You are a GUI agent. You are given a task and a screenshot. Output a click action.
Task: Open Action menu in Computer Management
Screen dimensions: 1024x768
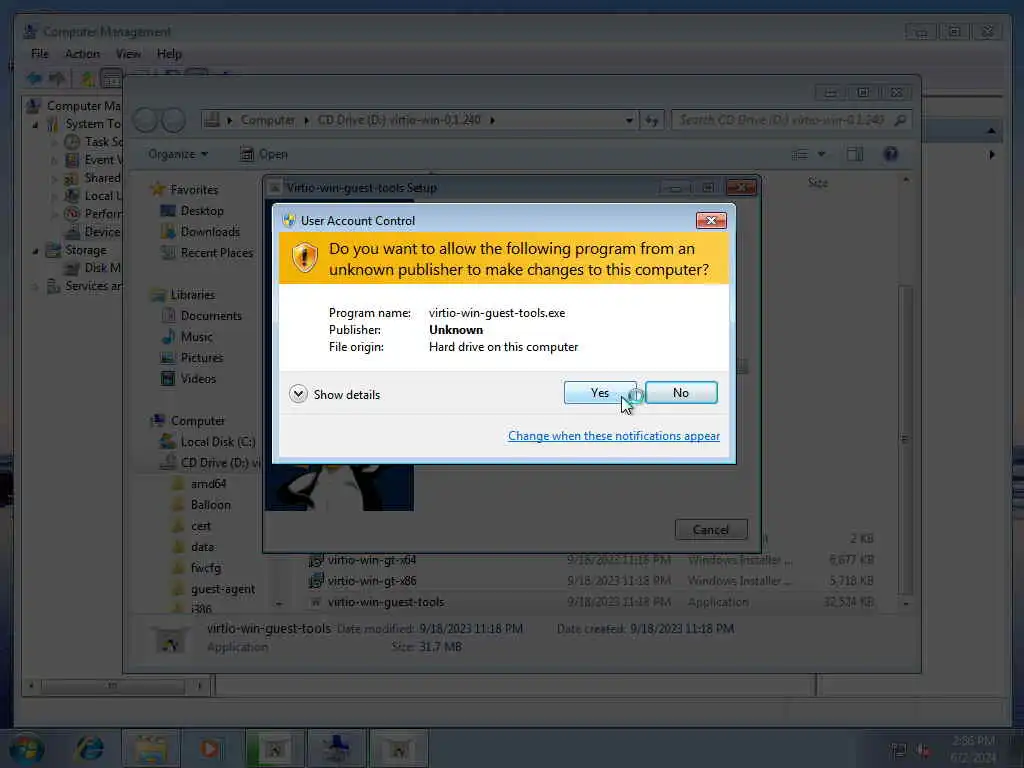point(82,54)
